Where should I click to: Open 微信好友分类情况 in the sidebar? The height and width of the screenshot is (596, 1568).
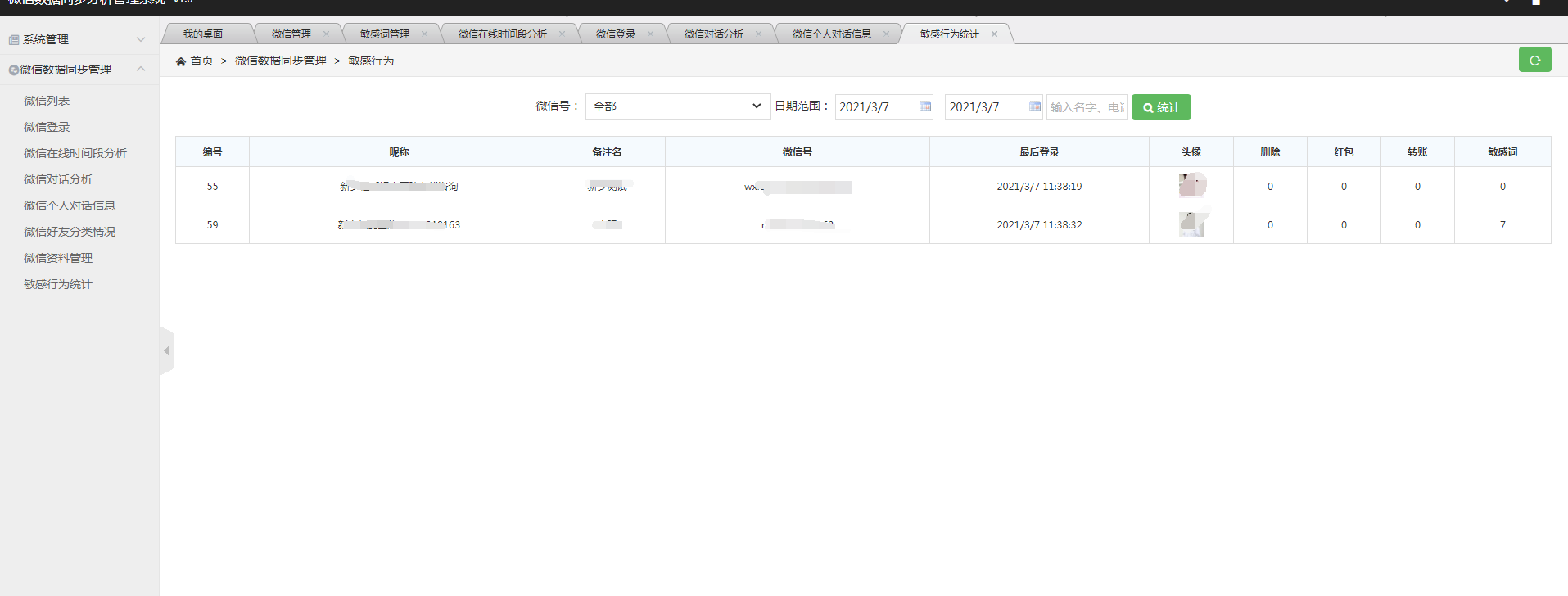[x=70, y=232]
